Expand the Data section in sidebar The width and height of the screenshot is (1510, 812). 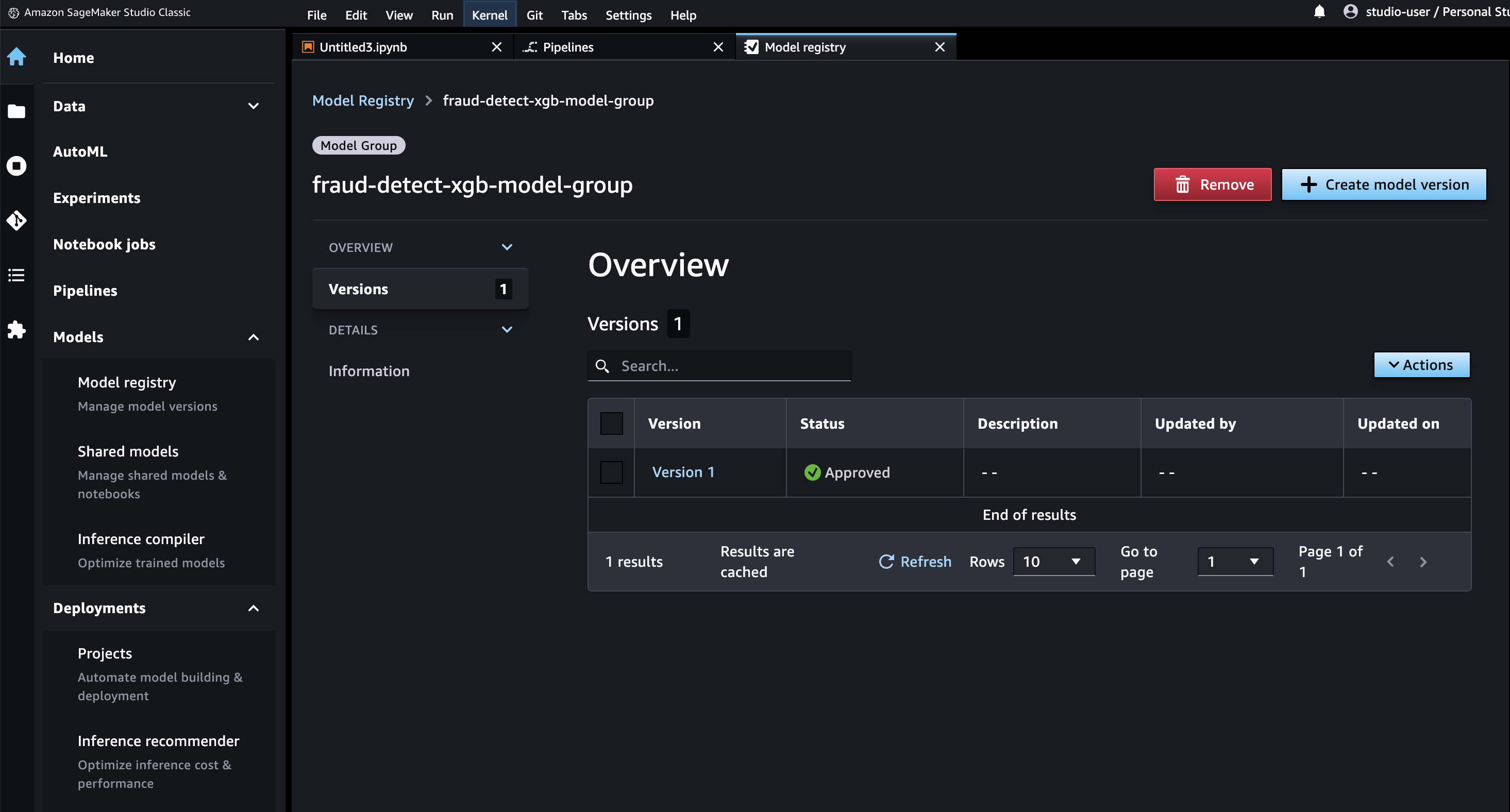(253, 107)
